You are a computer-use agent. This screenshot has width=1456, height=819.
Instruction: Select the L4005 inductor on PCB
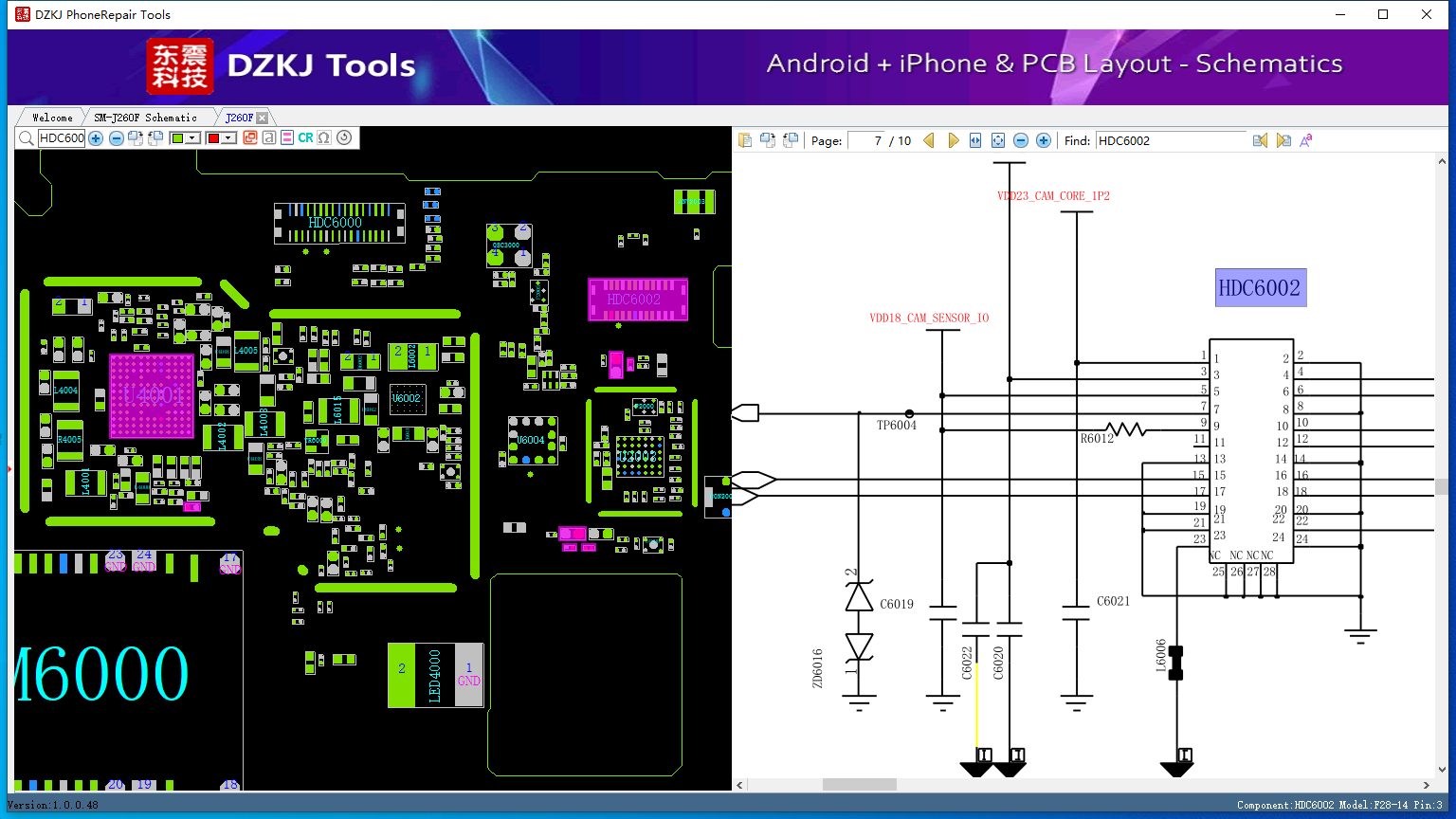click(x=246, y=351)
